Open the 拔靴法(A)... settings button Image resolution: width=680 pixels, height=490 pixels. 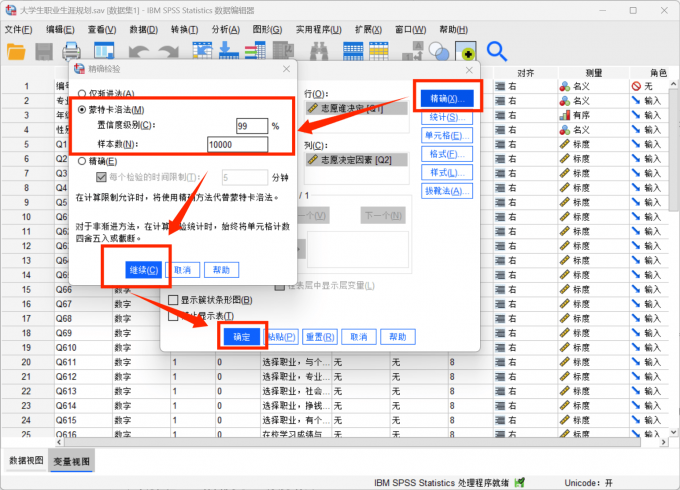pyautogui.click(x=446, y=190)
